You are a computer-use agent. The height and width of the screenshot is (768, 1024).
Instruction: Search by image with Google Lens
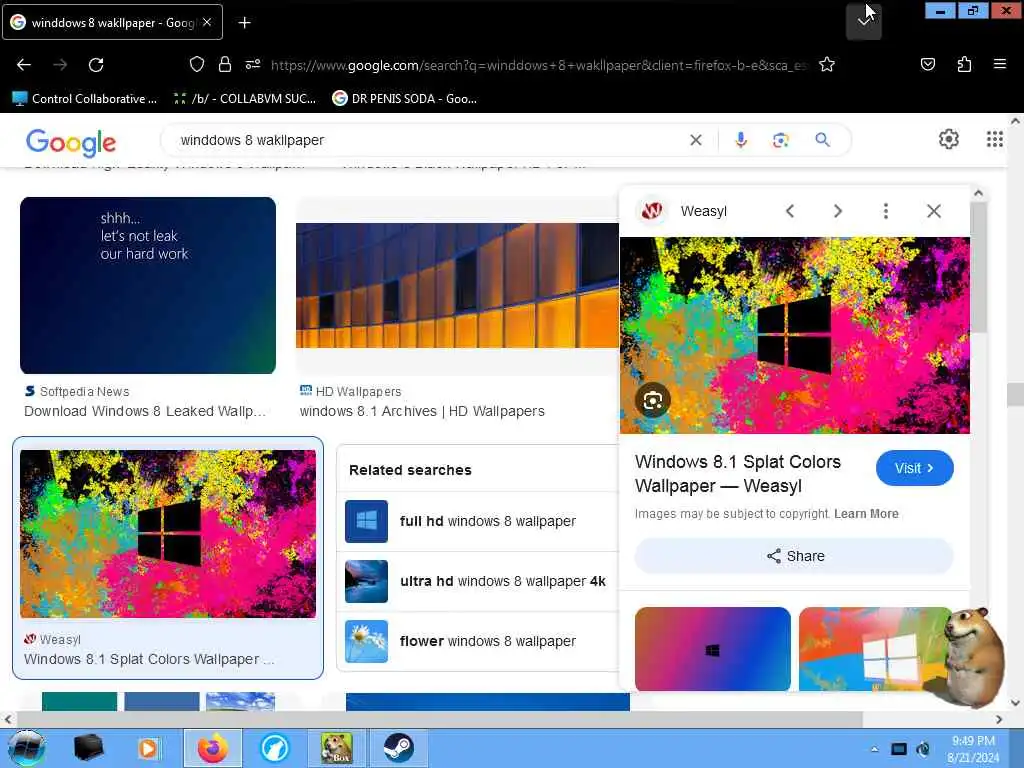[x=780, y=140]
